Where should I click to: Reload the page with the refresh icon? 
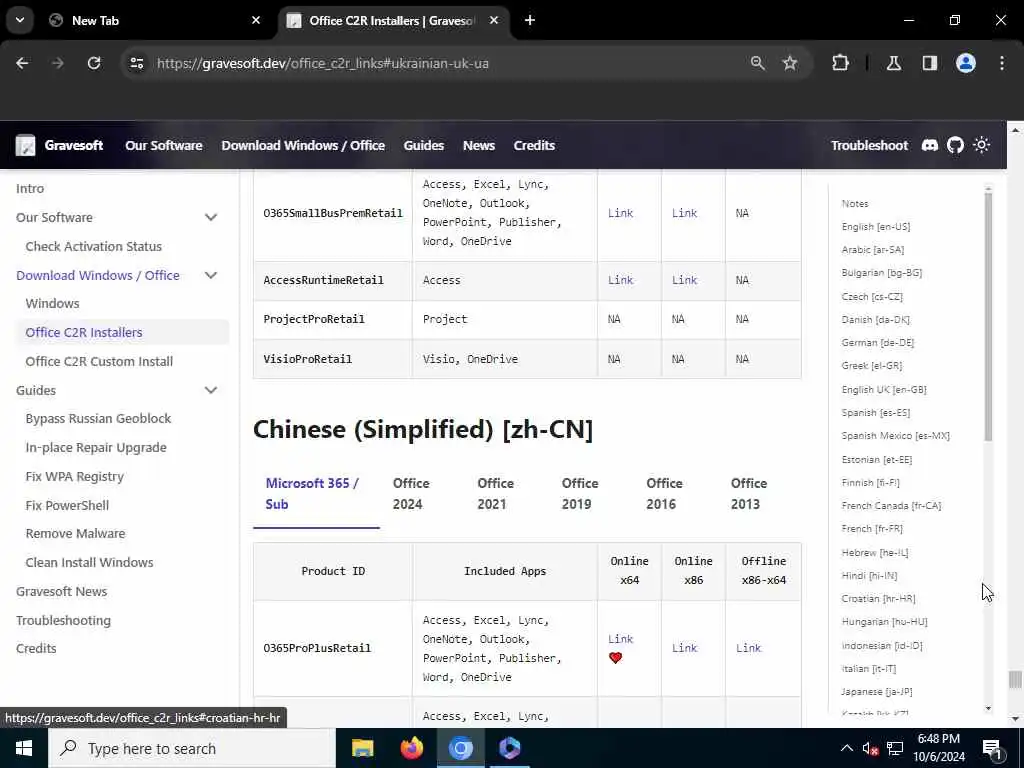(94, 63)
